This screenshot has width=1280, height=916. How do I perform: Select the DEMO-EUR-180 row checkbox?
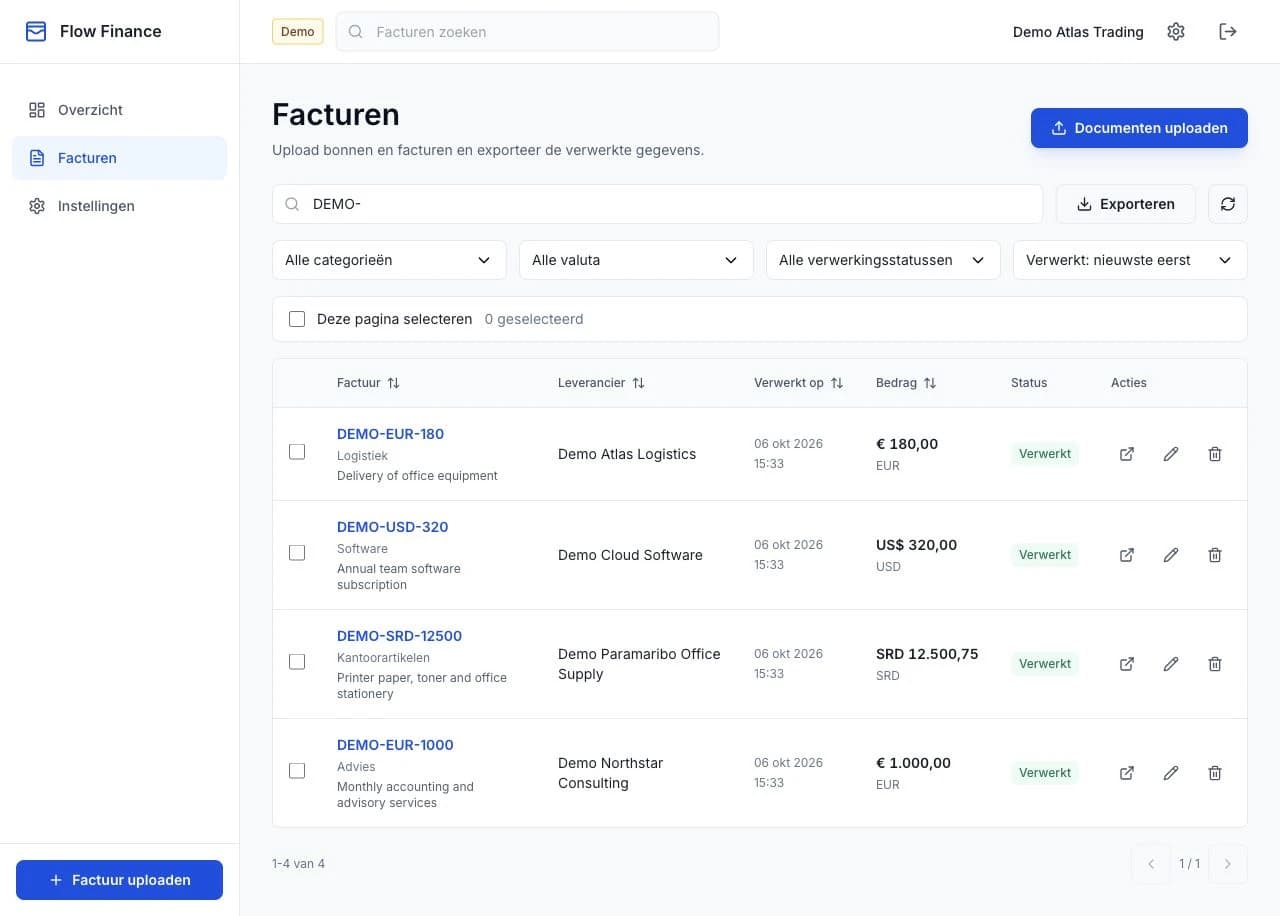297,452
